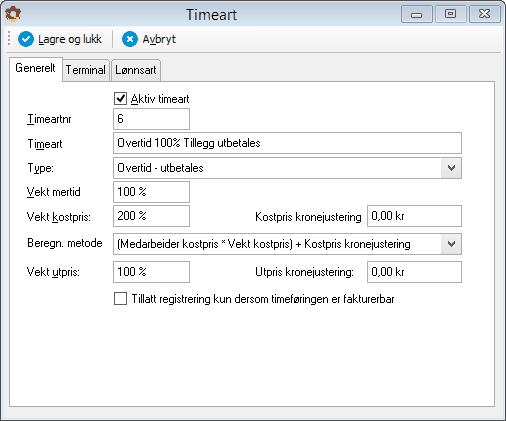Screen dimensions: 506x421
Task: Click the blue X Avbryt icon
Action: click(130, 39)
